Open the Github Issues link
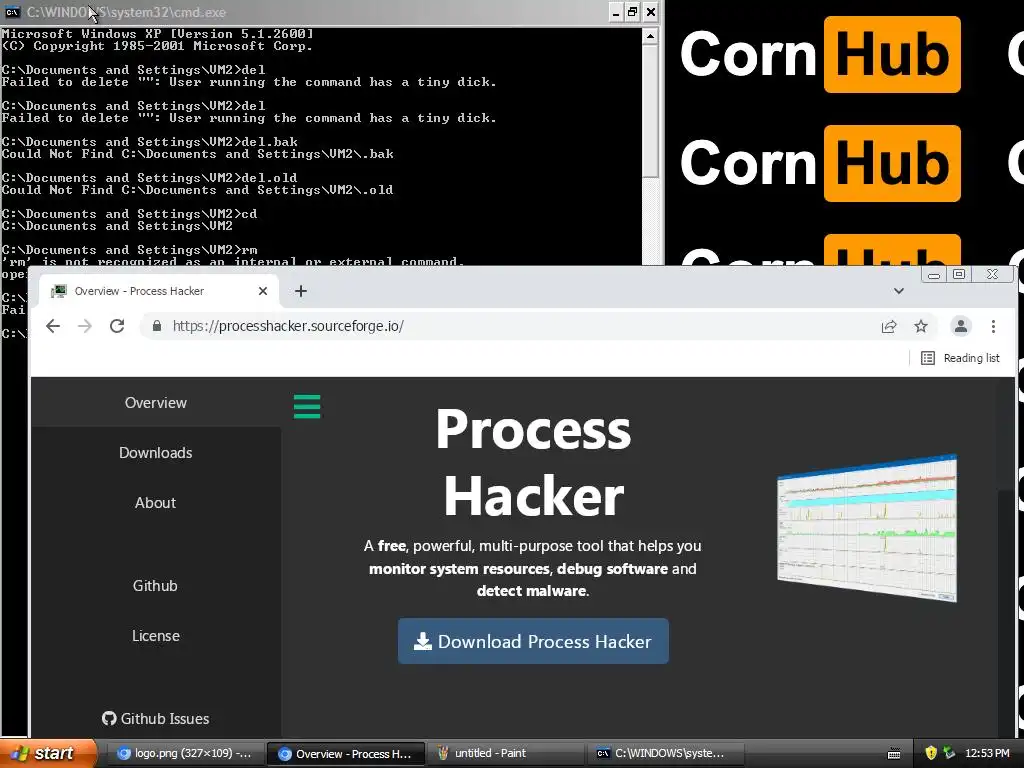 tap(156, 718)
